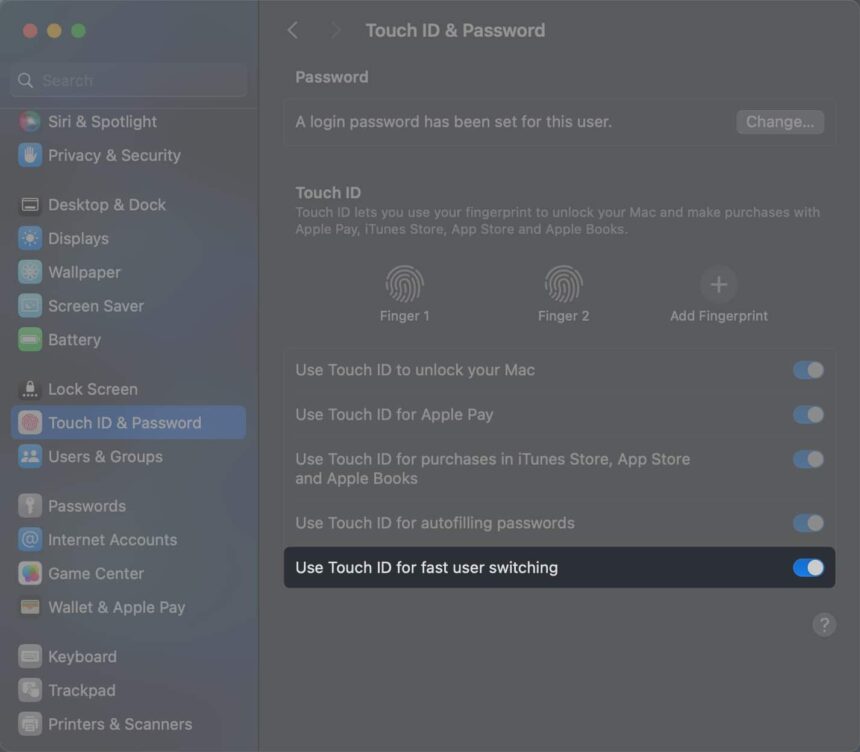Select the Trackpad settings icon
The image size is (860, 752).
pos(81,690)
